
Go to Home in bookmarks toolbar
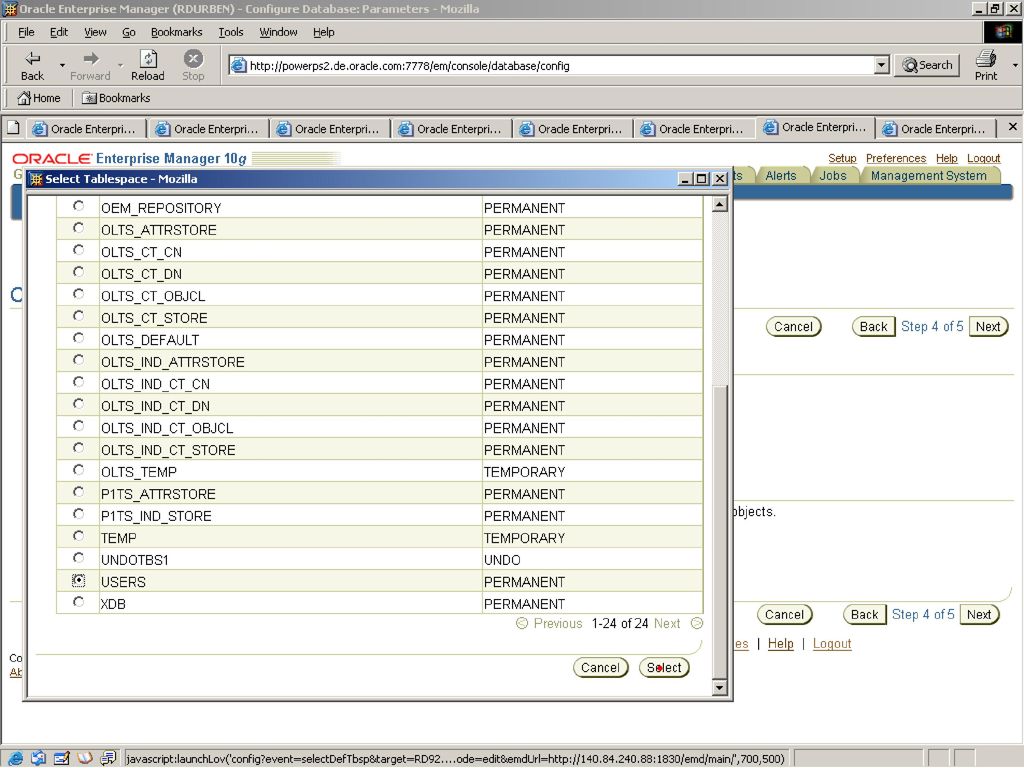(39, 98)
